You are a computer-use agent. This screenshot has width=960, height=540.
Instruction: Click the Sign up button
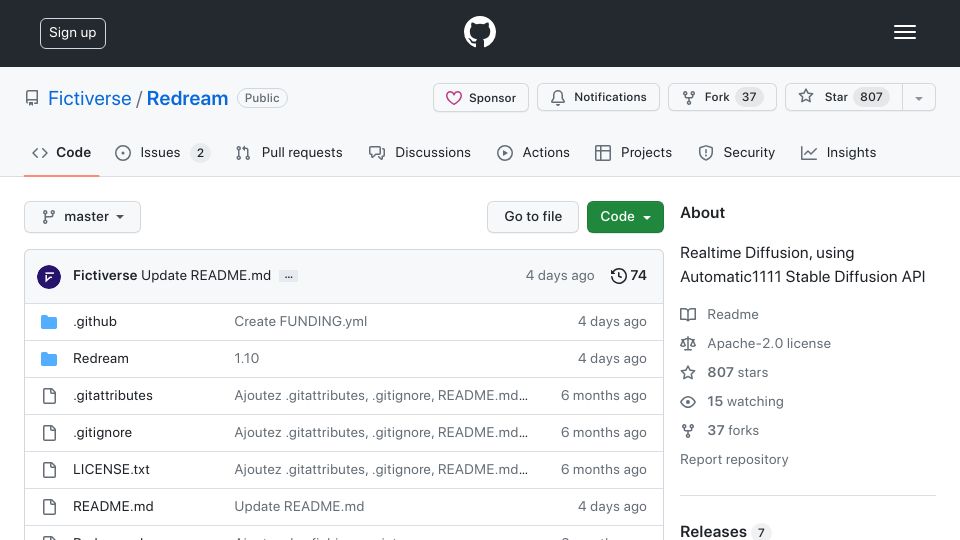click(73, 33)
